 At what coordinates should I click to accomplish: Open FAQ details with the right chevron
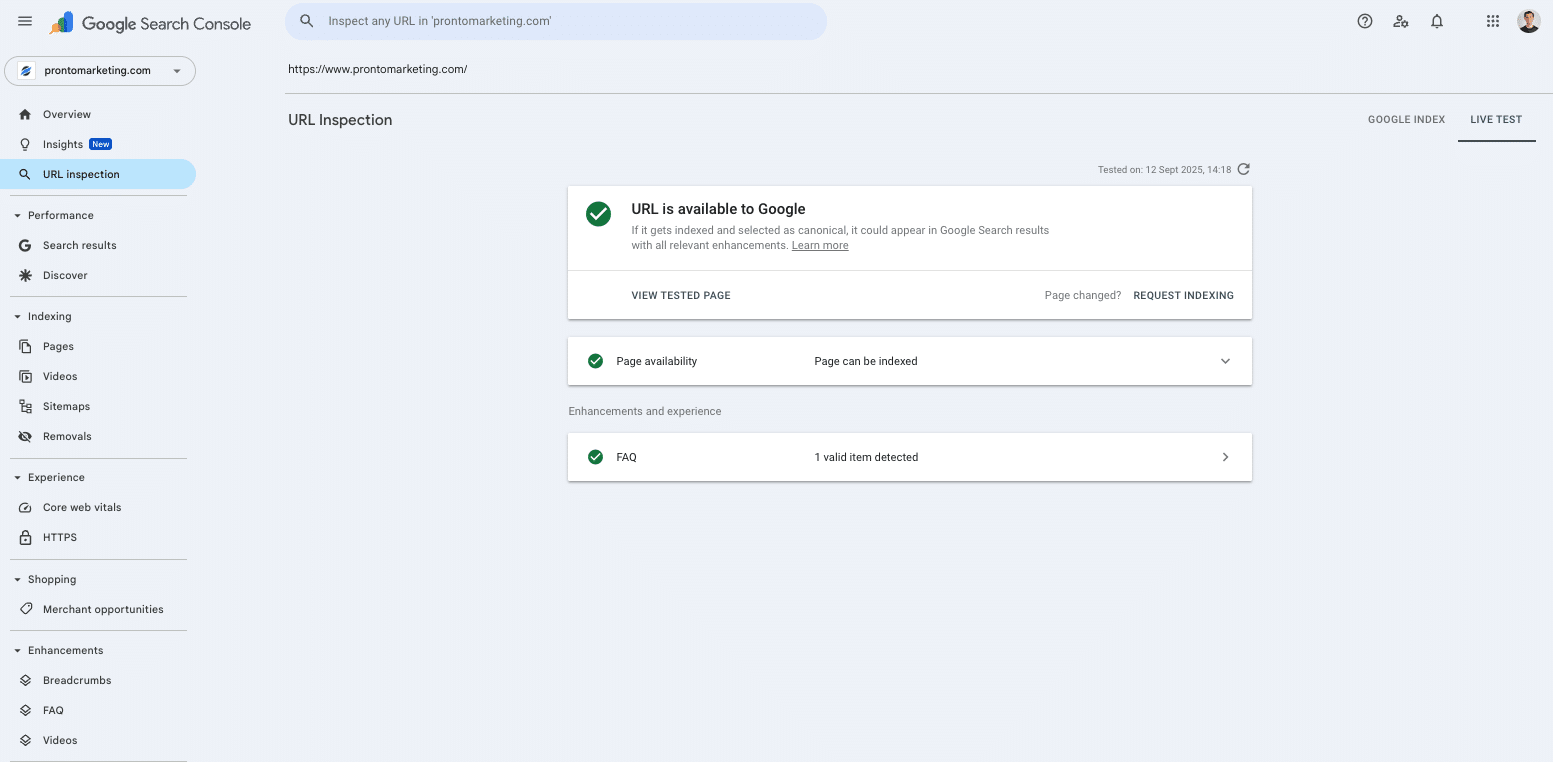(x=1225, y=457)
